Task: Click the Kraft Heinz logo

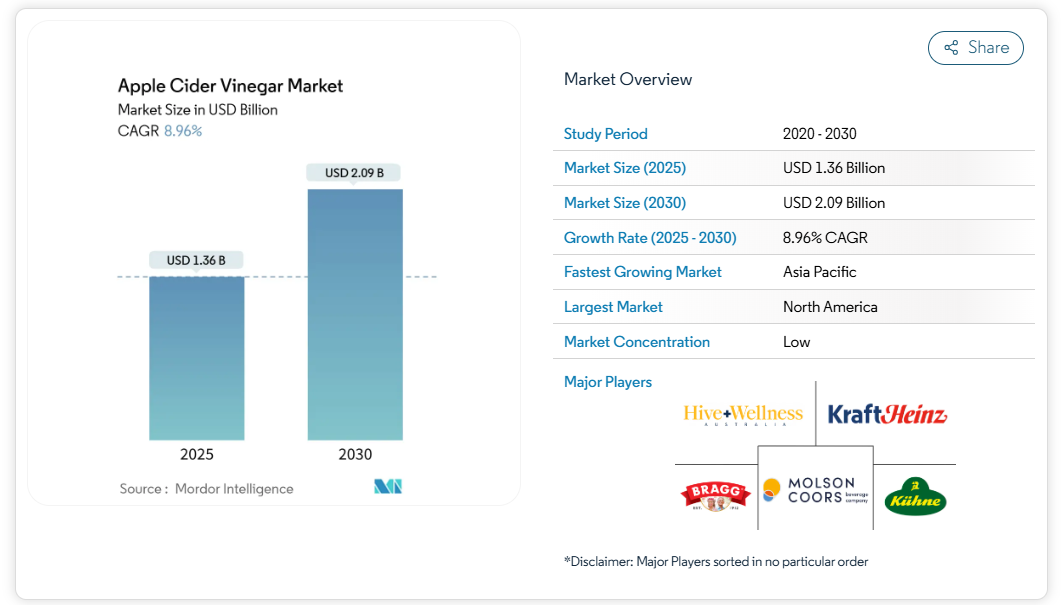Action: pyautogui.click(x=887, y=414)
